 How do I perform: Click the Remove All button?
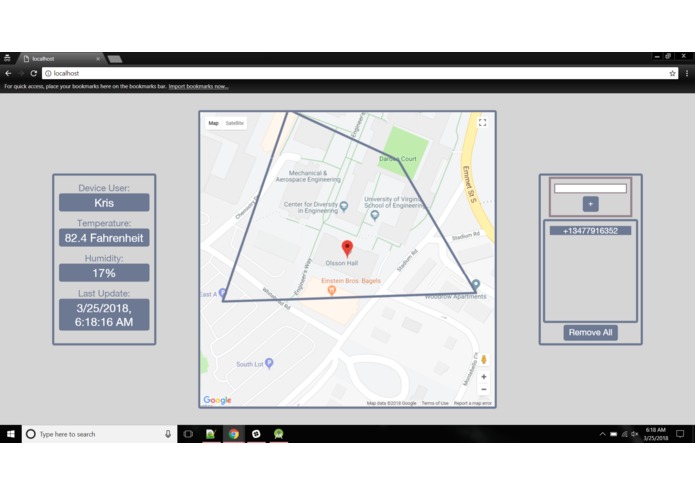coord(590,333)
